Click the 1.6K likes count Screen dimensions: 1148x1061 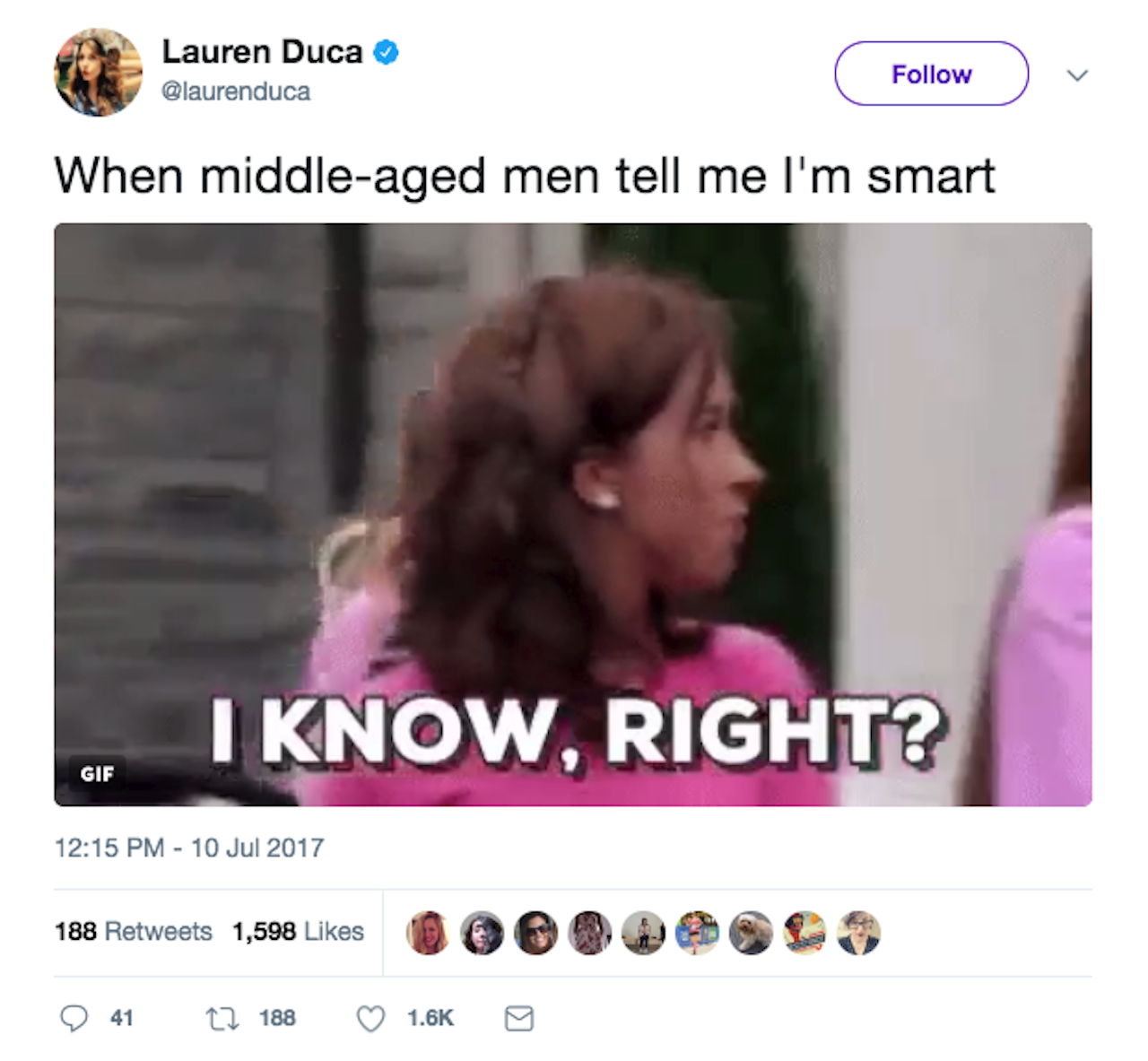point(430,1018)
